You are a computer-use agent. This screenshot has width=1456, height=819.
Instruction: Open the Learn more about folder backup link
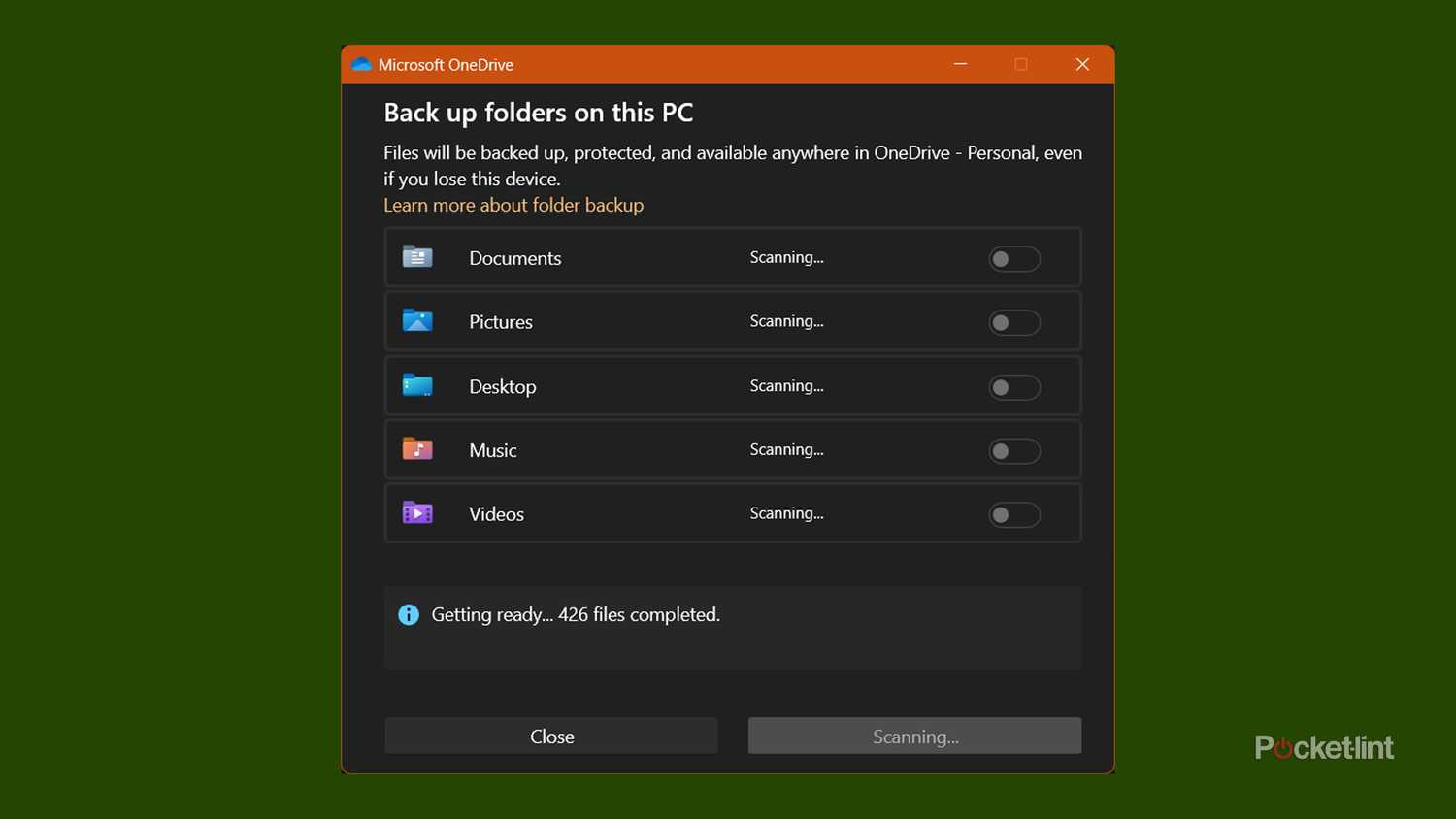tap(513, 205)
